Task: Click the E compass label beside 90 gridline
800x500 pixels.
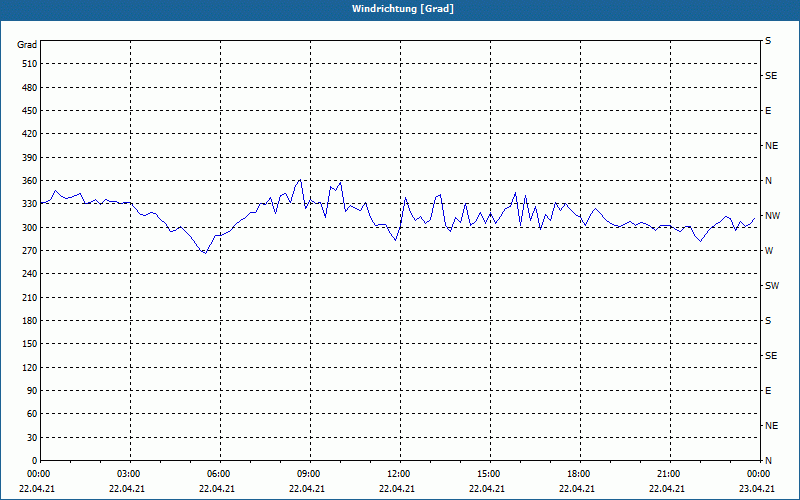Action: click(x=768, y=391)
